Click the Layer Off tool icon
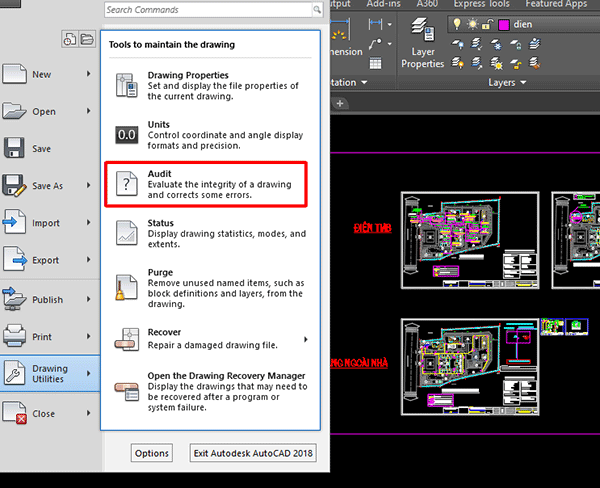The image size is (600, 488). point(457,44)
